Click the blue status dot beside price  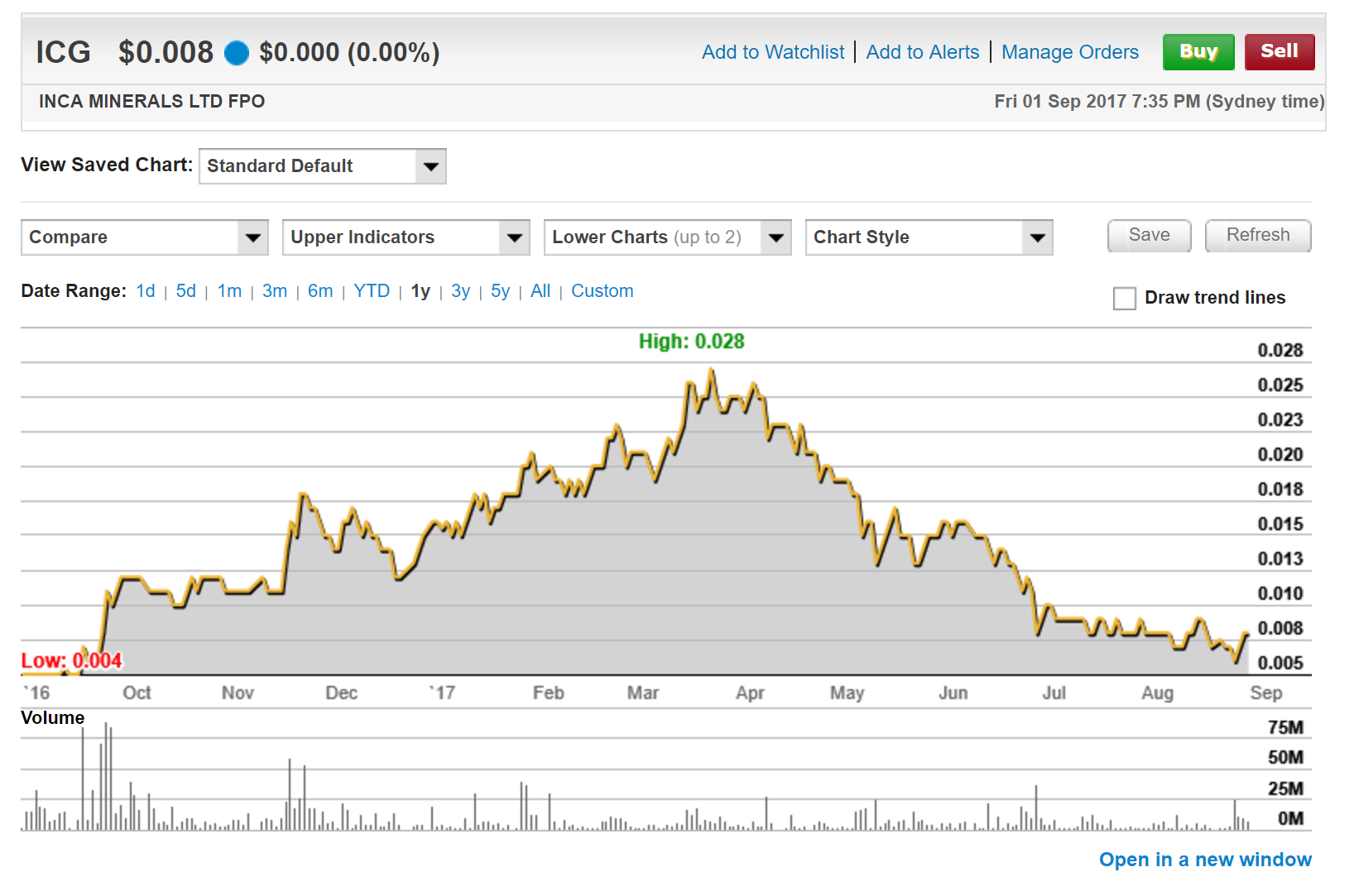click(237, 53)
